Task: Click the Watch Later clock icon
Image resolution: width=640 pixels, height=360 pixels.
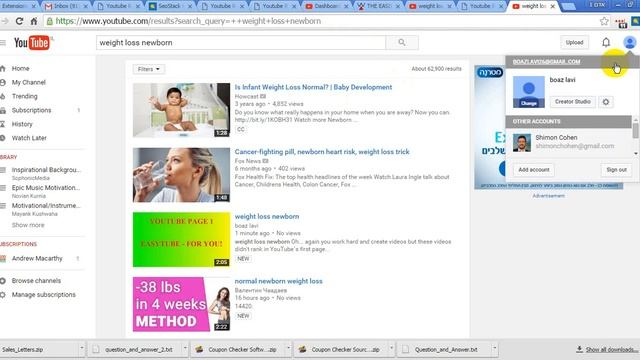Action: tap(3, 138)
